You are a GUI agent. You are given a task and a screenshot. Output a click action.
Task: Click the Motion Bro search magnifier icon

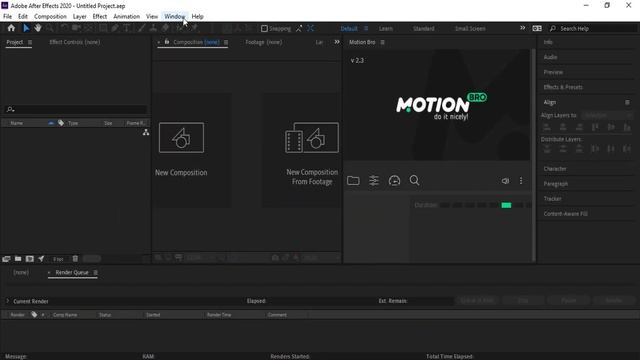(x=414, y=180)
